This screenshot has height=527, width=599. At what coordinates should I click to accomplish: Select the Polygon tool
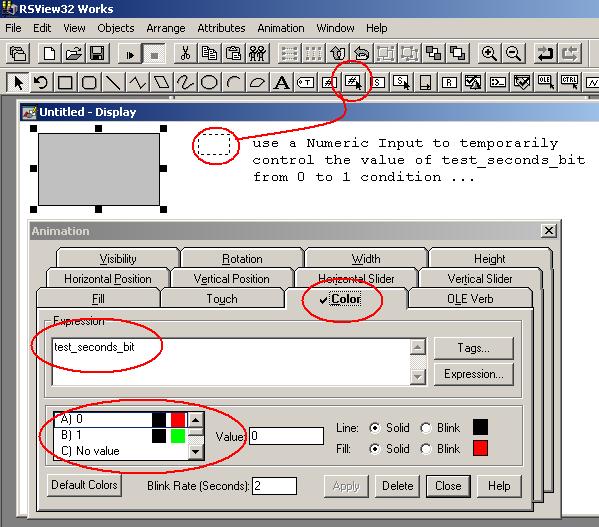tap(161, 82)
